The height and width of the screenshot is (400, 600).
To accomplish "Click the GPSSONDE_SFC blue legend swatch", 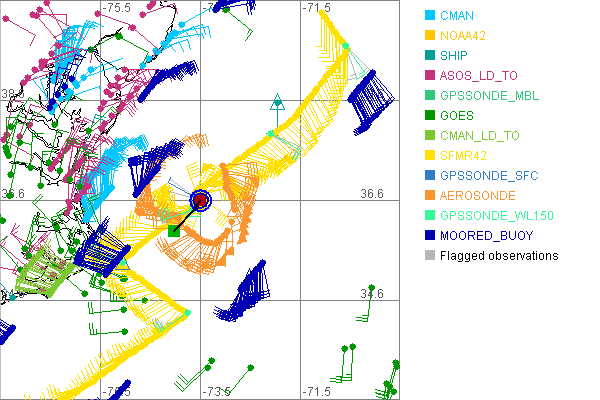I will 430,176.
